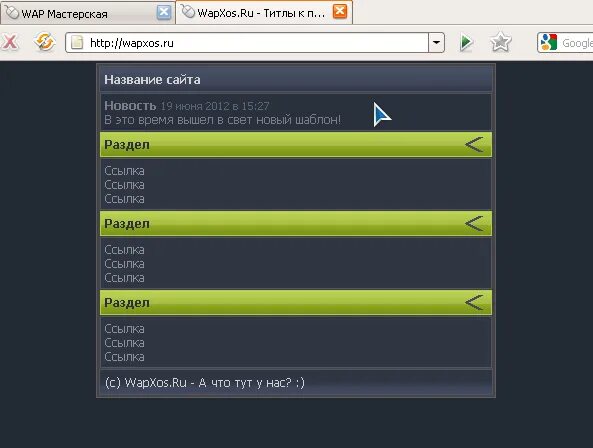593x448 pixels.
Task: Open first Ссылка under first Раздел
Action: (124, 171)
